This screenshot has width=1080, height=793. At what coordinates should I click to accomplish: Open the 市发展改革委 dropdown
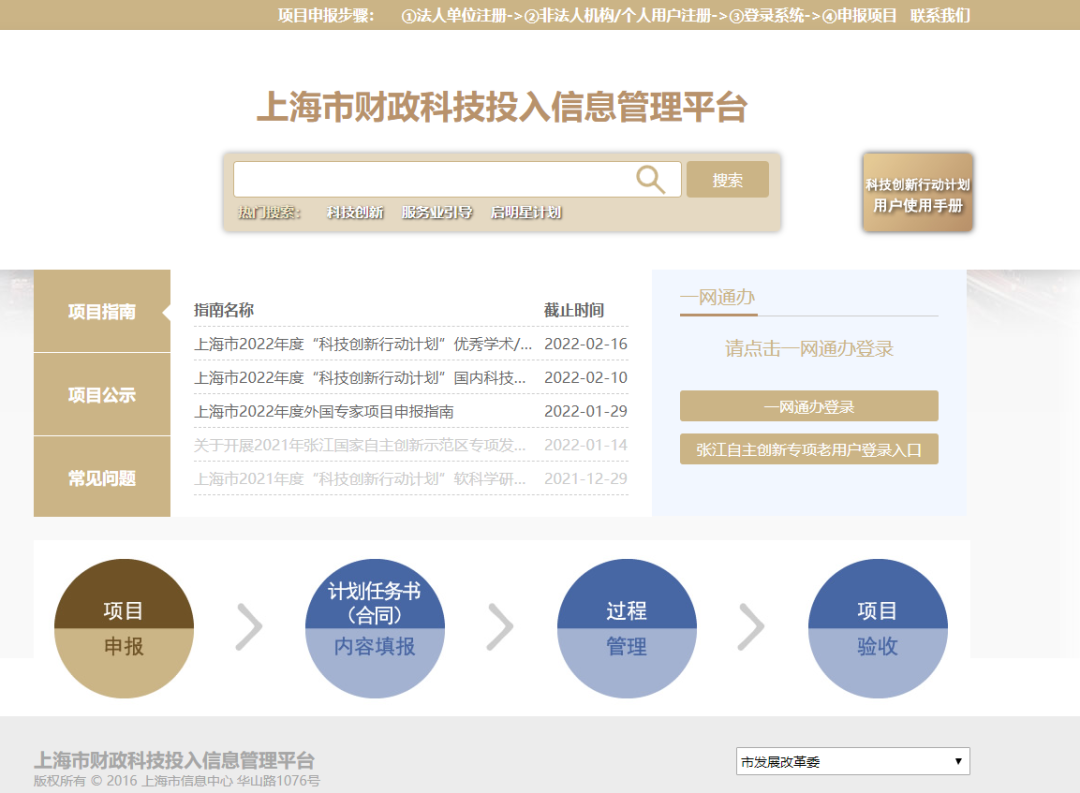[853, 761]
